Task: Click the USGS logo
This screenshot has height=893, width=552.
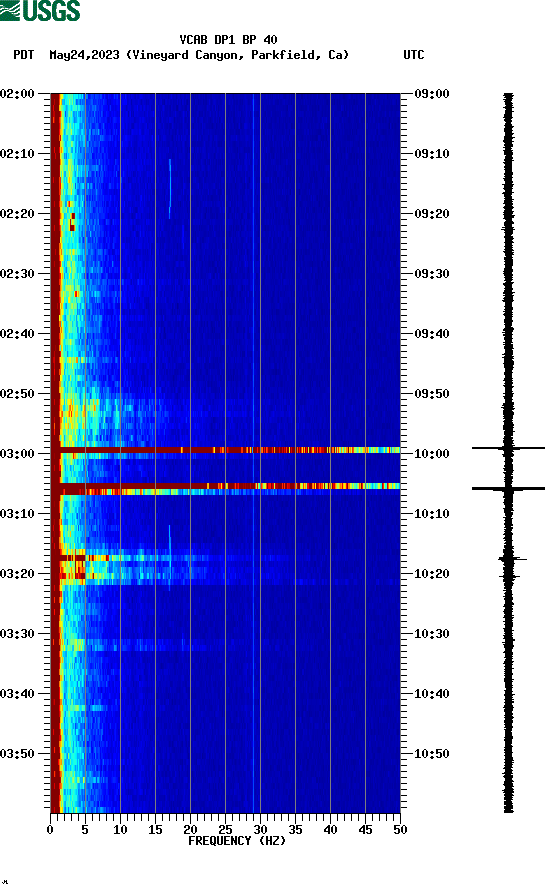Action: 40,10
